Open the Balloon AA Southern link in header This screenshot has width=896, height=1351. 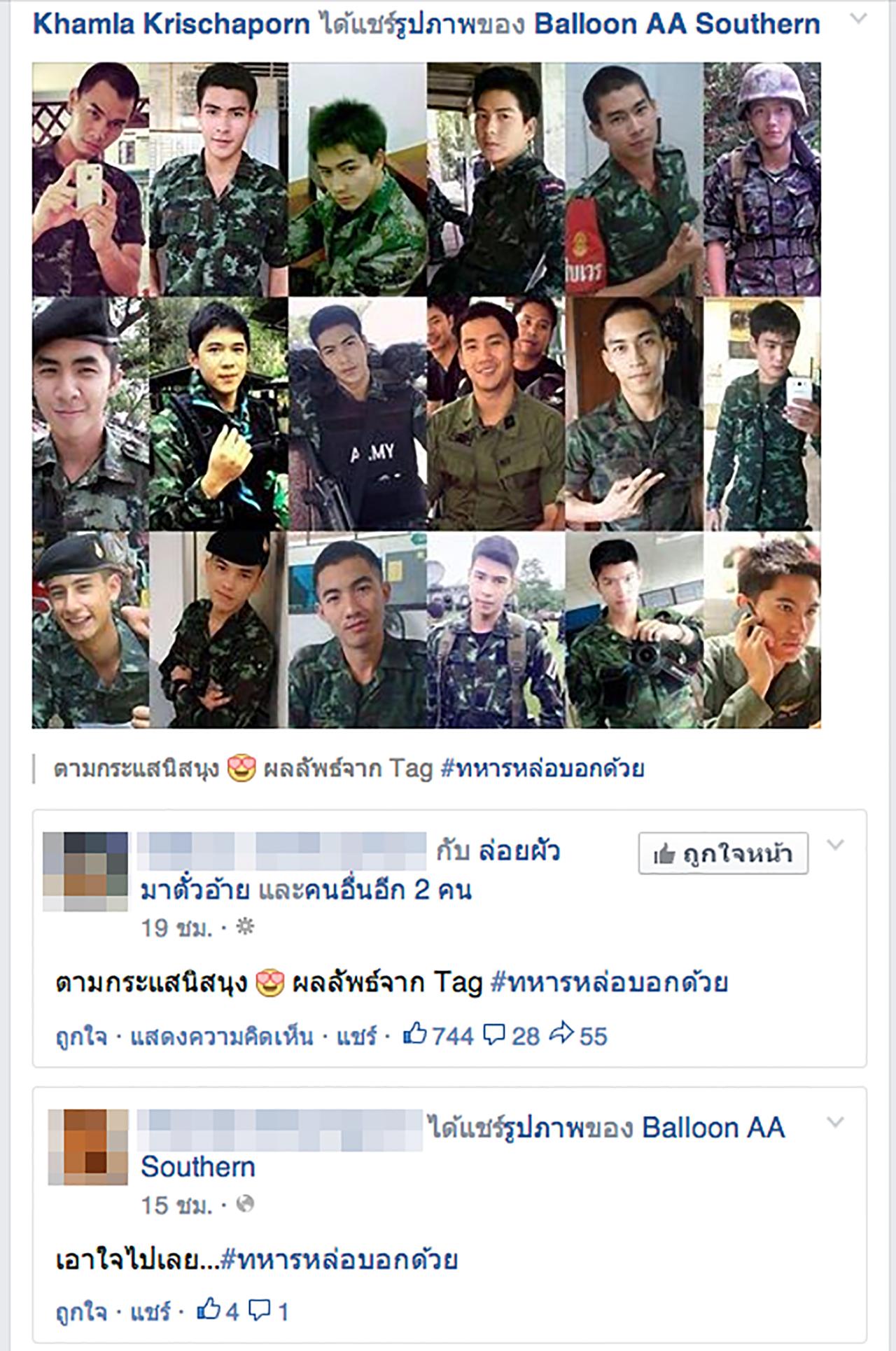click(677, 24)
